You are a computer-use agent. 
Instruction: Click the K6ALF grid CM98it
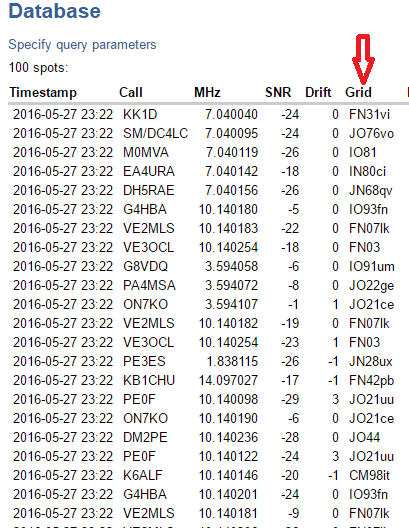coord(369,475)
